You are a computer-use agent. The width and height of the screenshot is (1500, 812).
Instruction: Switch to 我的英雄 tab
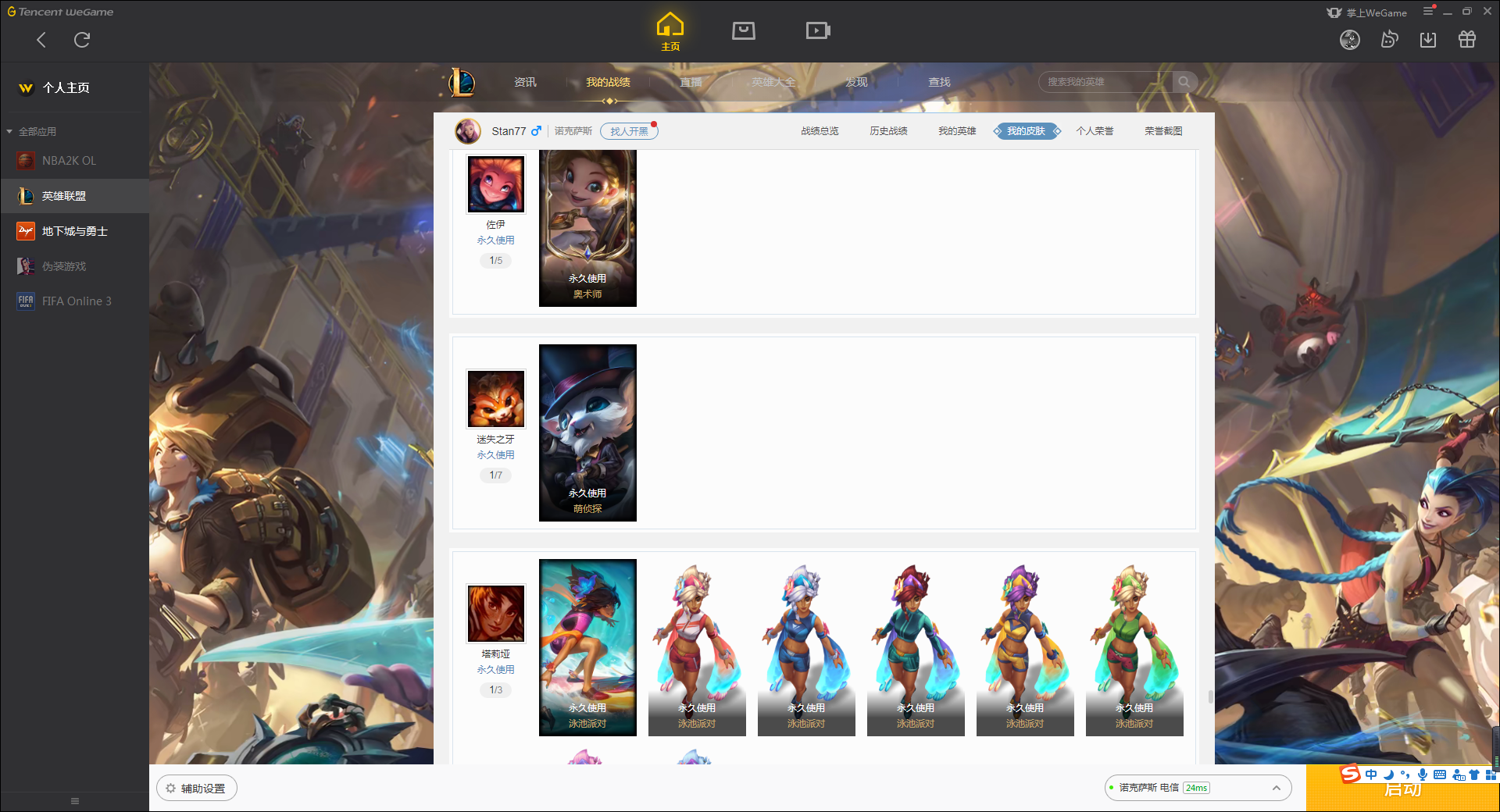tap(957, 131)
